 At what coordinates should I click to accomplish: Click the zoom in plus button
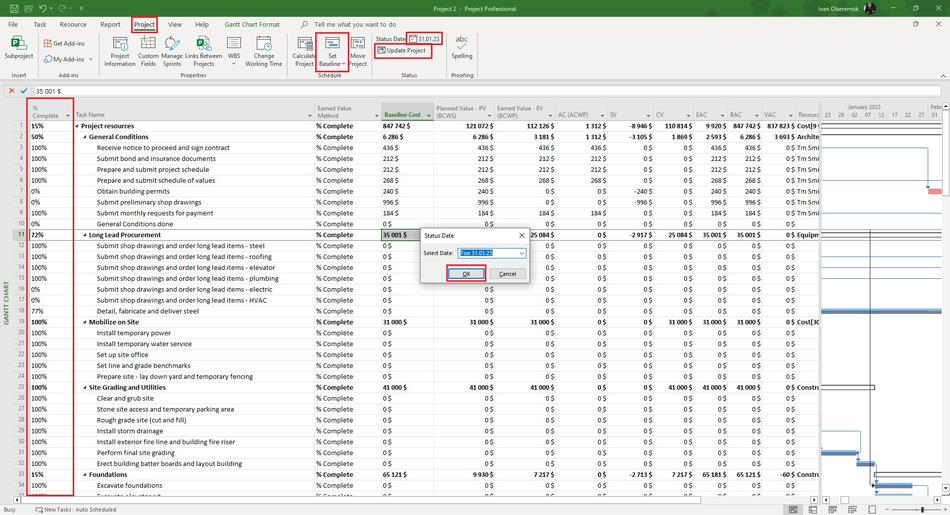point(943,510)
